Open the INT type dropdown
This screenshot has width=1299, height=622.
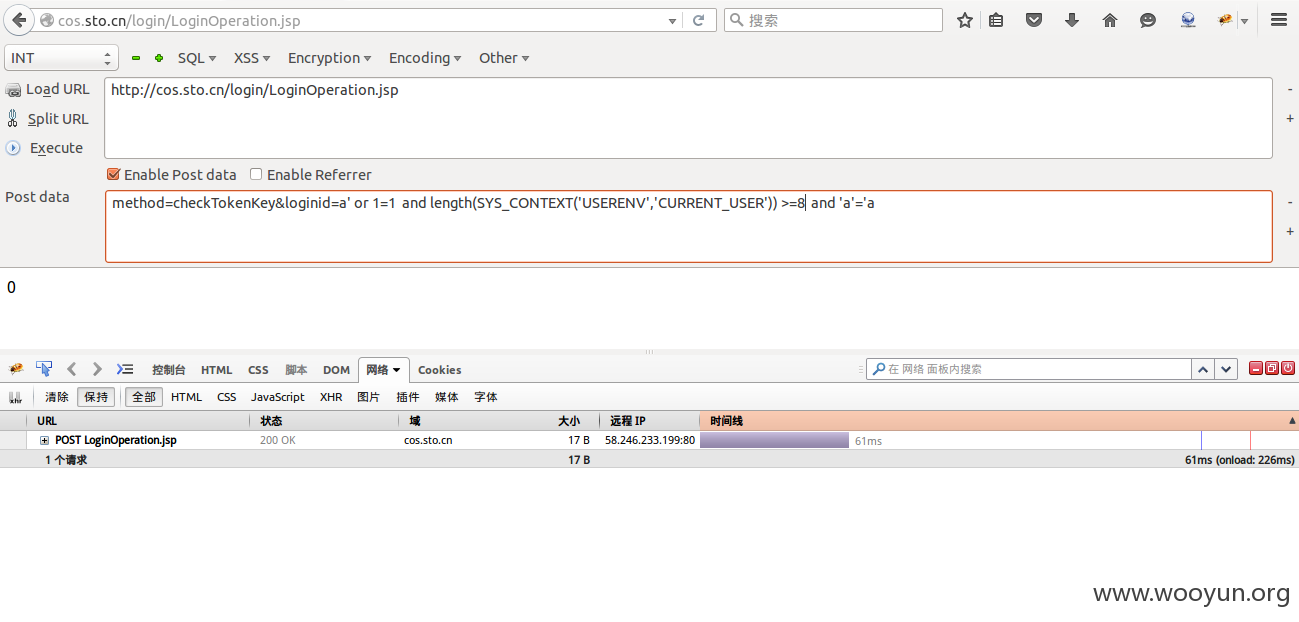pyautogui.click(x=61, y=58)
